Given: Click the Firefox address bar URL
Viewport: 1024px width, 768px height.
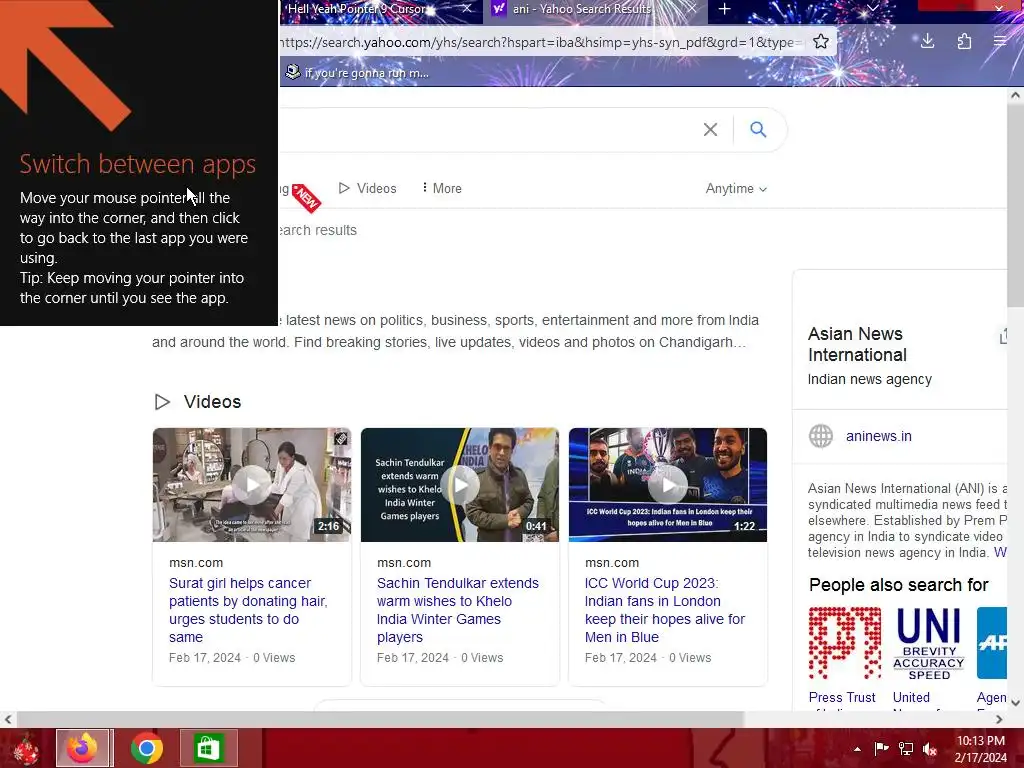Looking at the screenshot, I should coord(539,42).
